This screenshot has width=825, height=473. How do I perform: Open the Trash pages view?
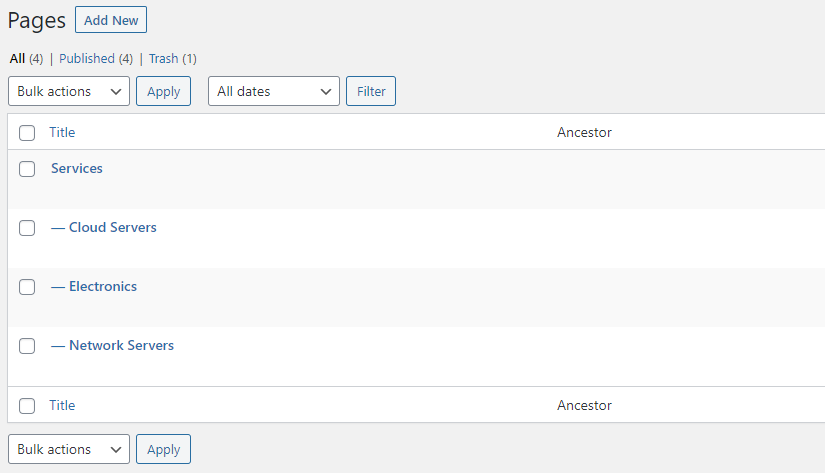[163, 58]
